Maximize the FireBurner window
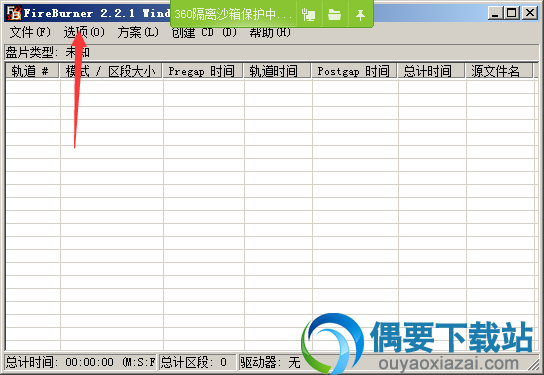Viewport: 544px width, 375px height. [x=511, y=13]
